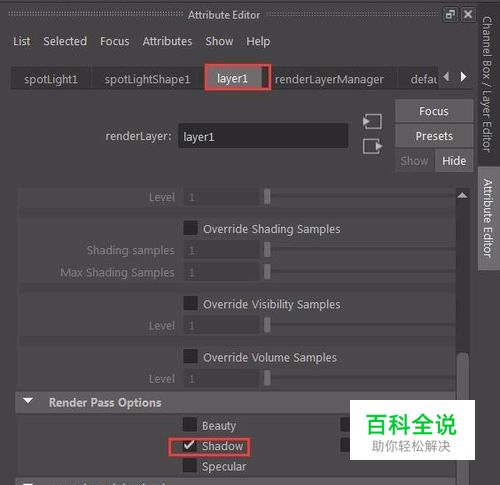Check the Beauty render pass

(x=190, y=425)
